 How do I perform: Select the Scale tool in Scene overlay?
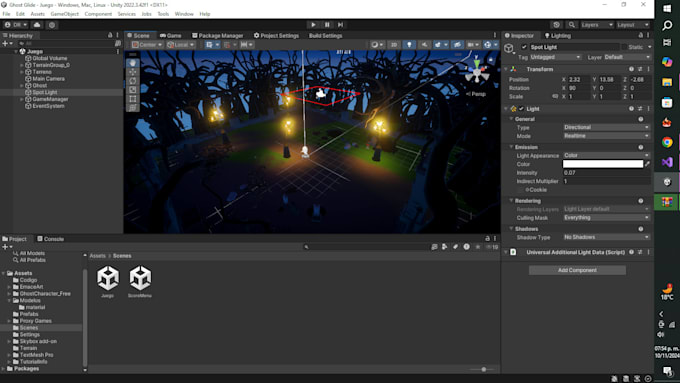(x=133, y=90)
